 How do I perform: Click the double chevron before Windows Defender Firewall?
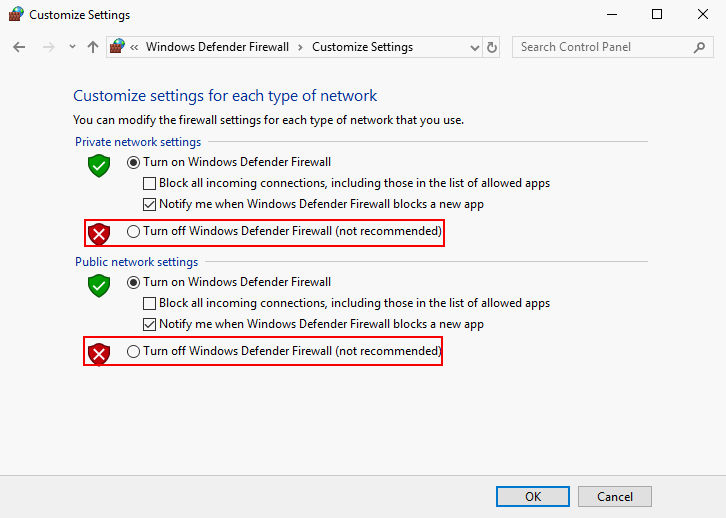(x=134, y=47)
